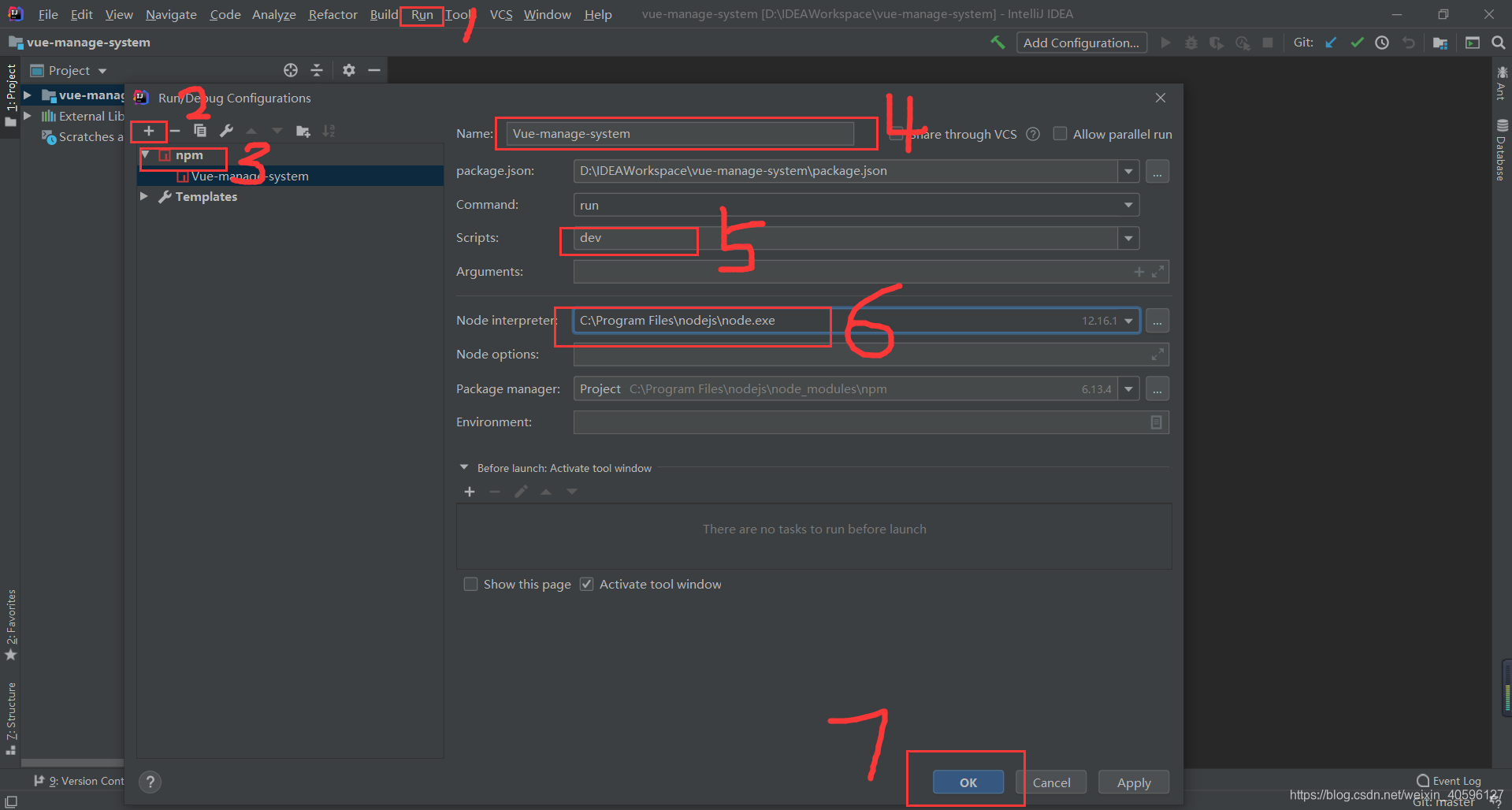Viewport: 1512px width, 810px height.
Task: Click Cancel button in dialog
Action: click(1051, 782)
